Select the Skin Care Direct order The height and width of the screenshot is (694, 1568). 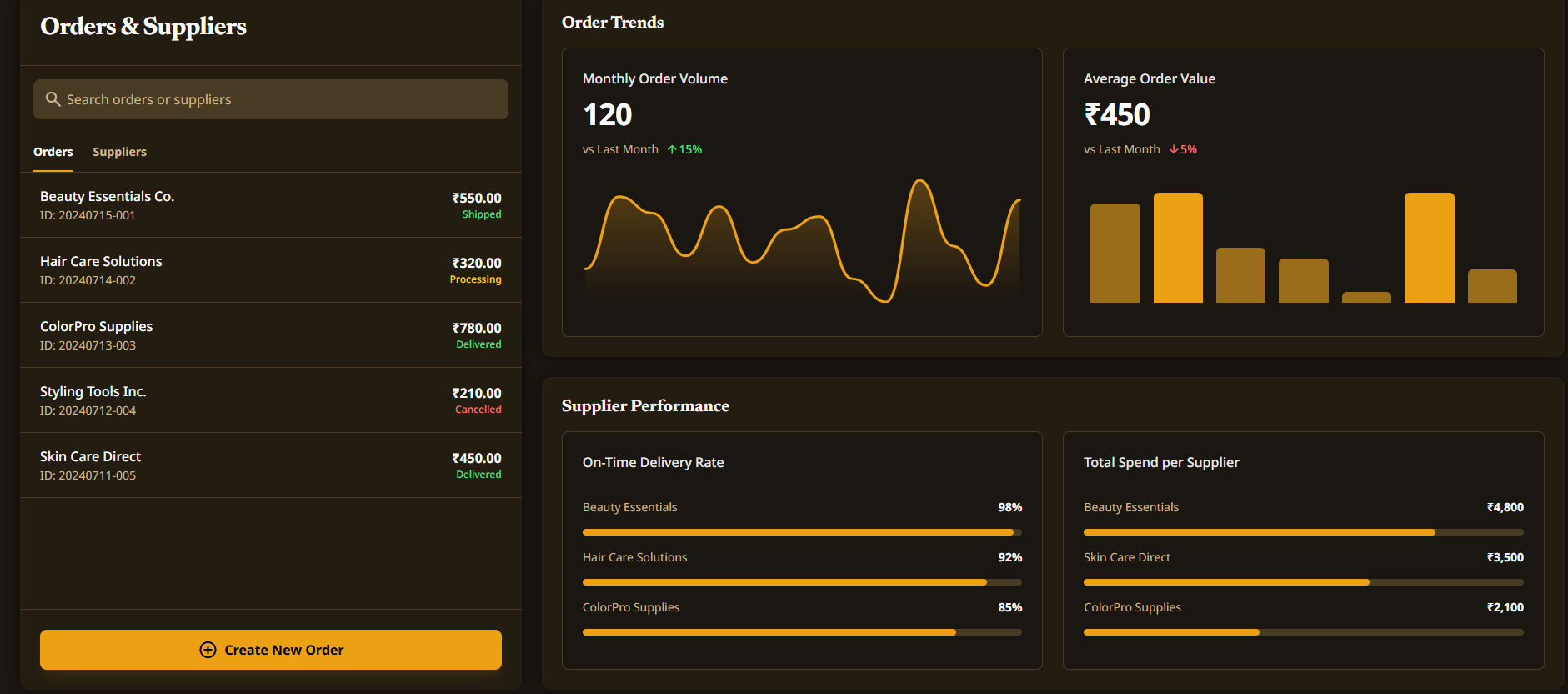[271, 465]
